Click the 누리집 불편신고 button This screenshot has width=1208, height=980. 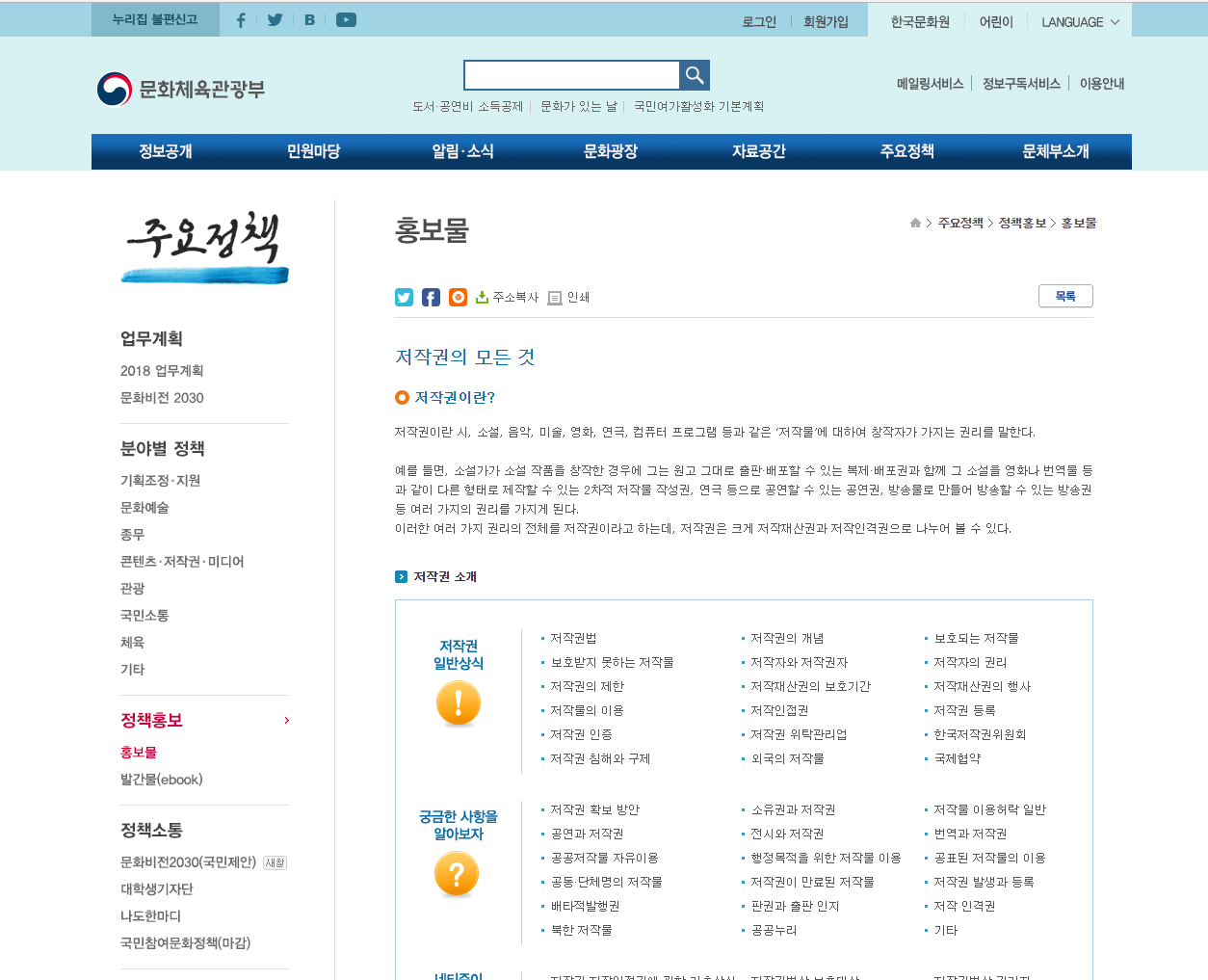point(155,19)
